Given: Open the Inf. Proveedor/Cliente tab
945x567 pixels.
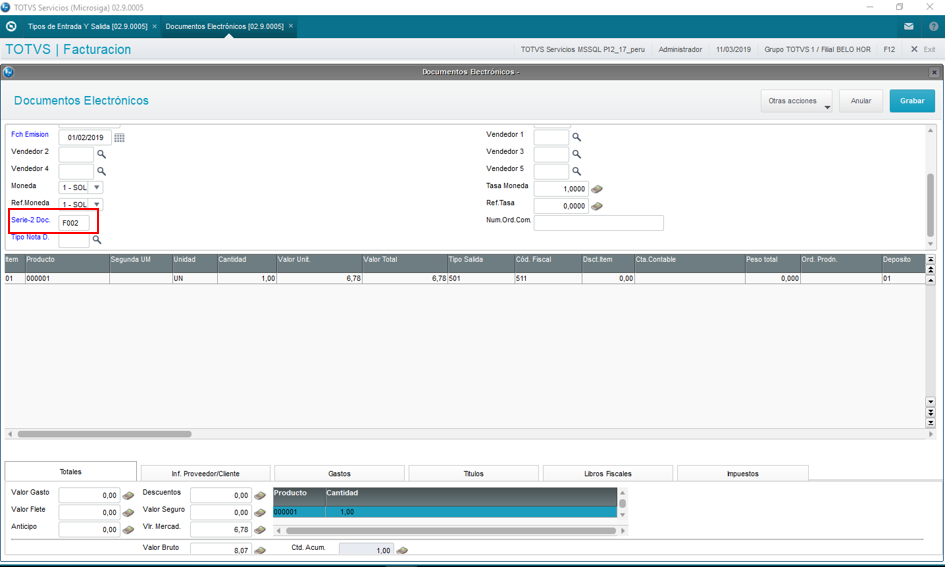Looking at the screenshot, I should coord(206,474).
